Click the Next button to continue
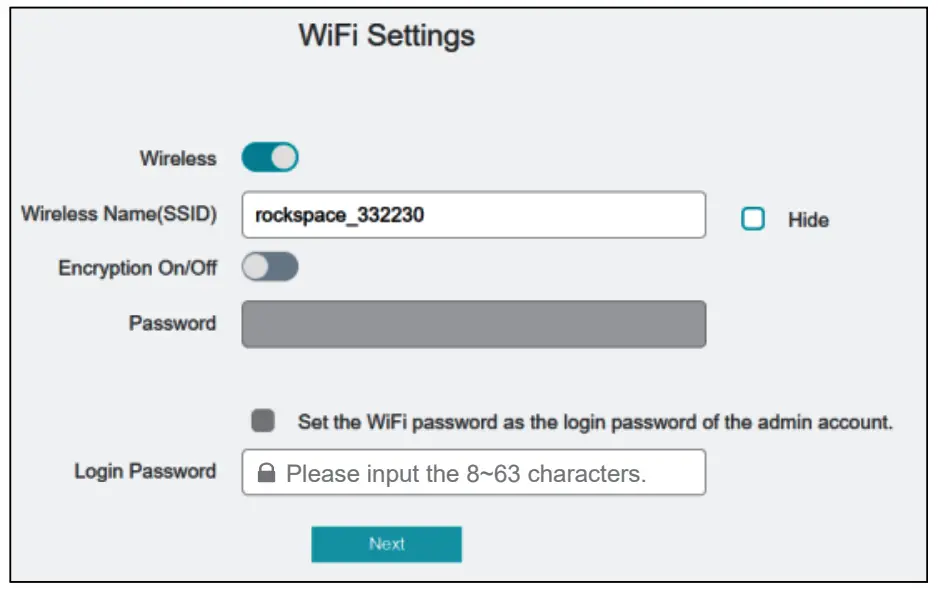Screen dimensions: 938x589 tap(386, 544)
